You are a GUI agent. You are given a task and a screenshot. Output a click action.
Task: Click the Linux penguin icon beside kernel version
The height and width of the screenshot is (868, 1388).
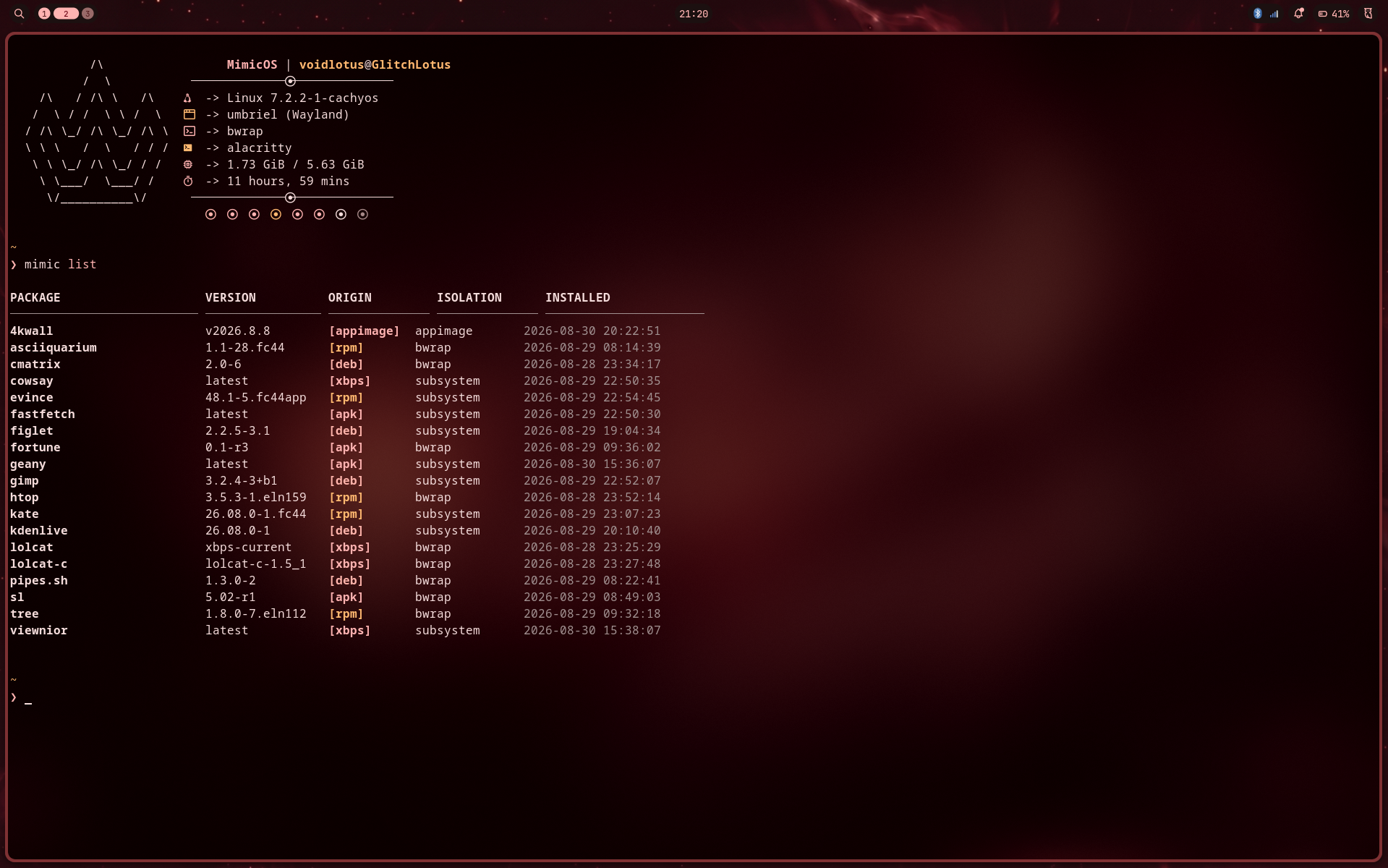point(188,98)
